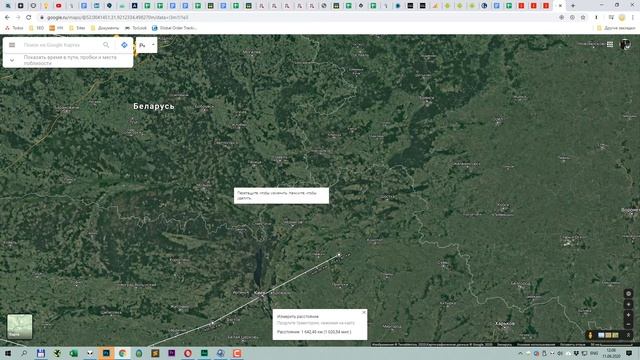This screenshot has height=360, width=640.
Task: Open the Windows notification center icon
Action: point(629,353)
